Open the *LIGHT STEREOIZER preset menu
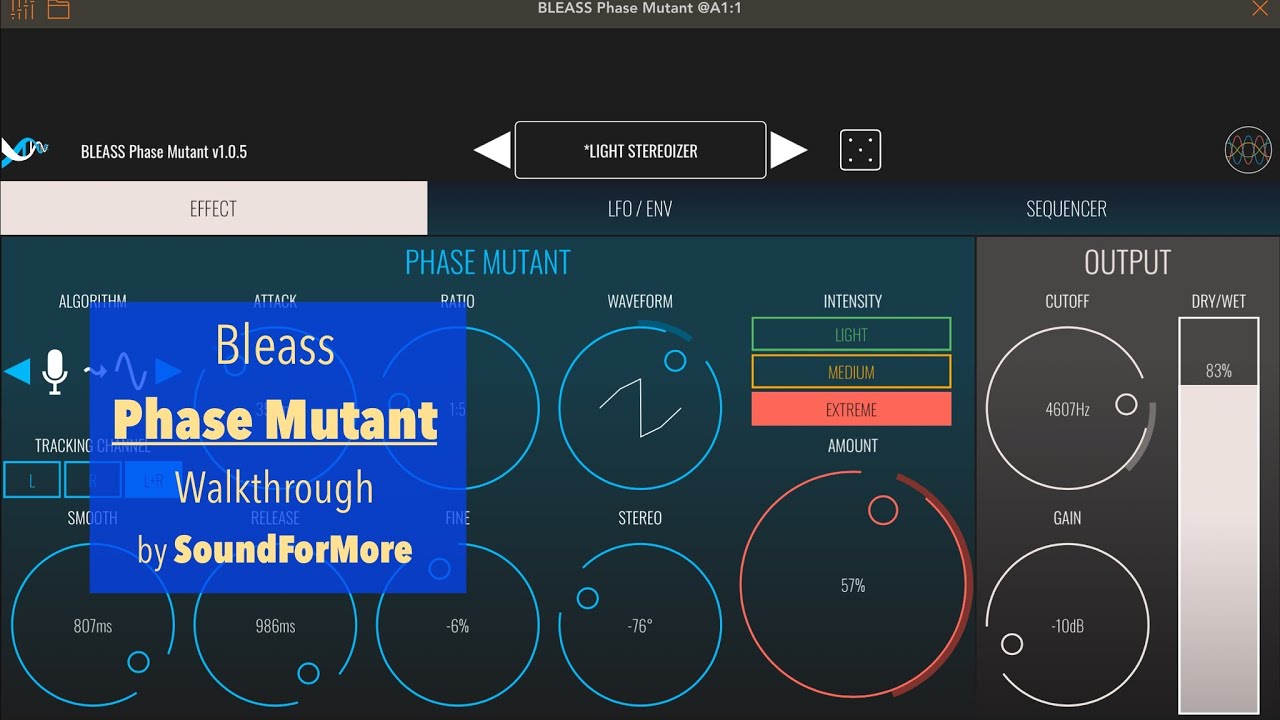This screenshot has width=1280, height=720. click(640, 150)
